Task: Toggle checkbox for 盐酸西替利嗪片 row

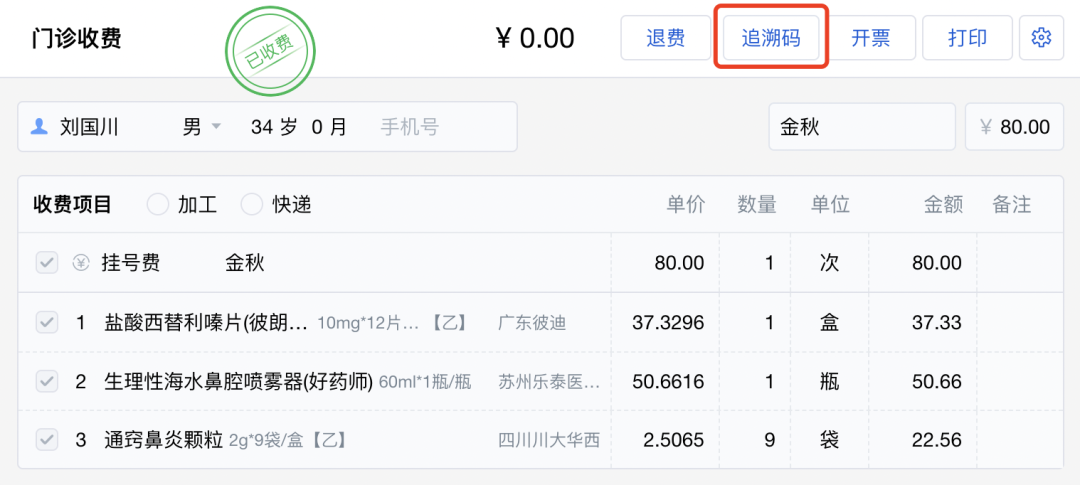Action: (x=46, y=322)
